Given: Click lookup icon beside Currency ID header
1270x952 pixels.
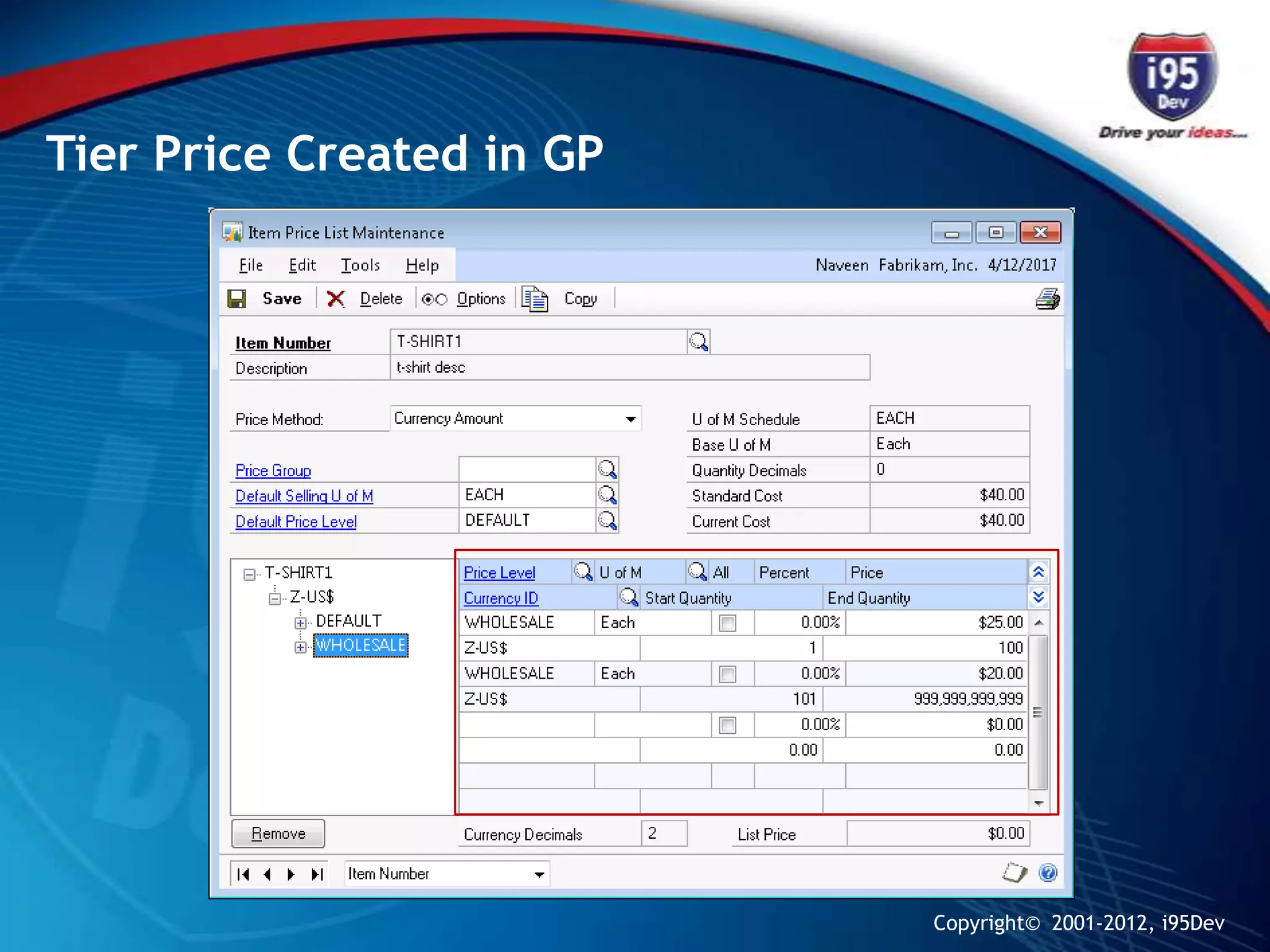Looking at the screenshot, I should 629,597.
